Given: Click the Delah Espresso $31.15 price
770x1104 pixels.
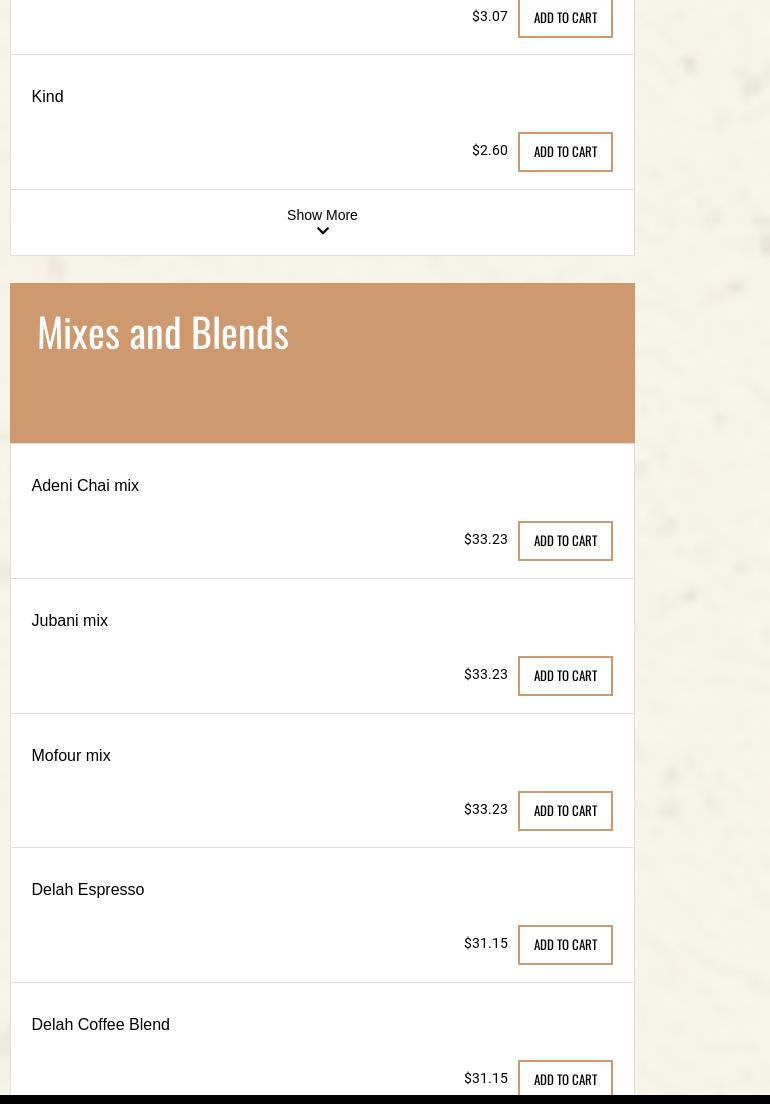Looking at the screenshot, I should coord(485,944).
